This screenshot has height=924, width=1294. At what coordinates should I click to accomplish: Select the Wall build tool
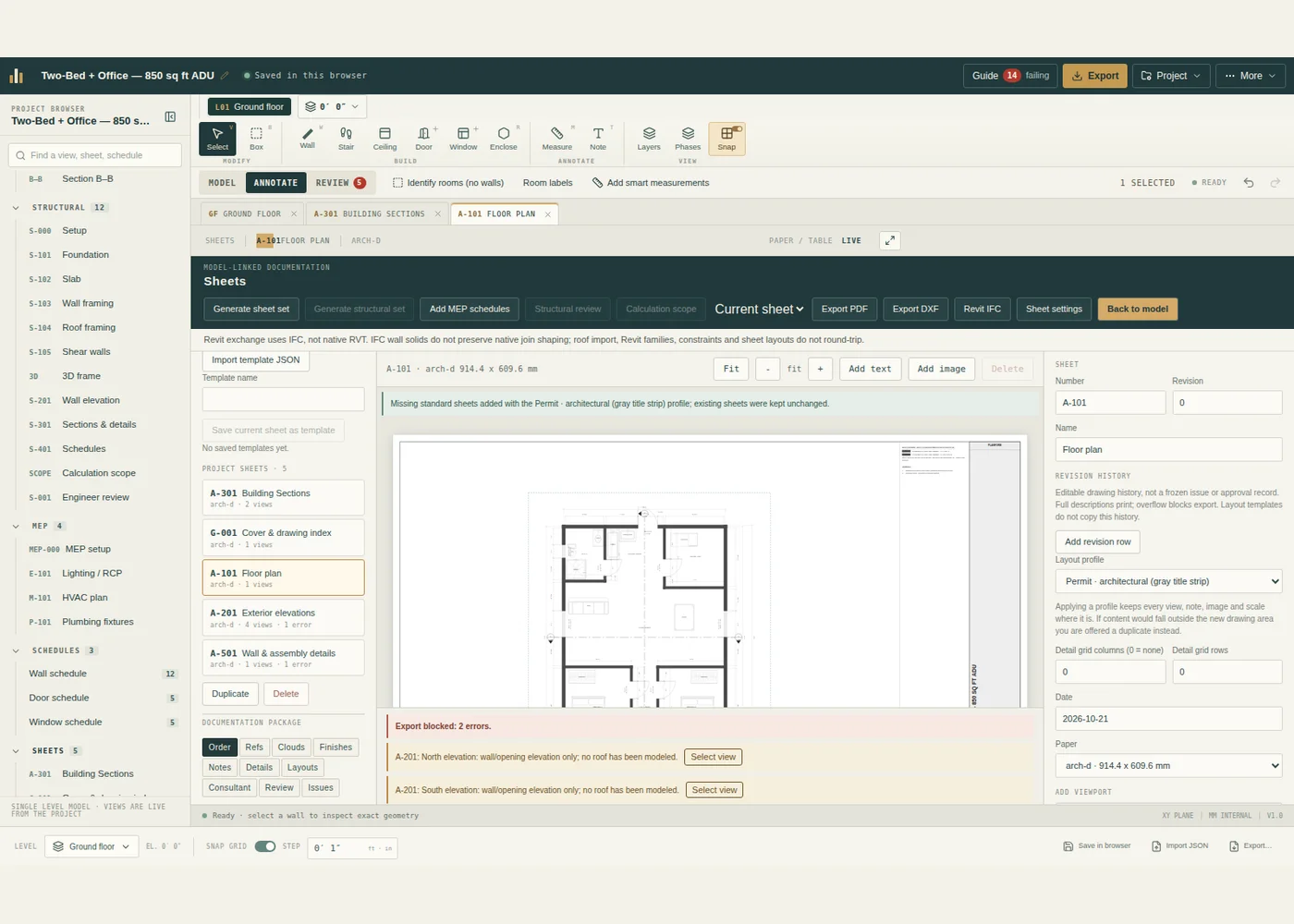[x=307, y=138]
